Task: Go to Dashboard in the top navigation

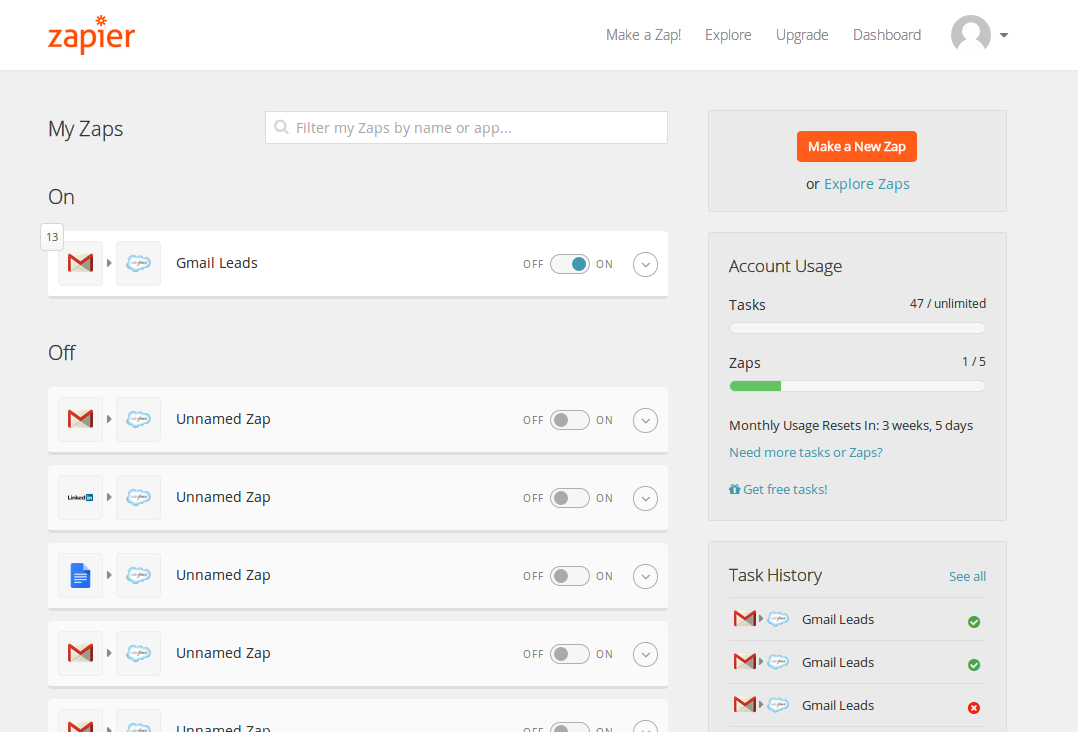Action: click(x=887, y=35)
